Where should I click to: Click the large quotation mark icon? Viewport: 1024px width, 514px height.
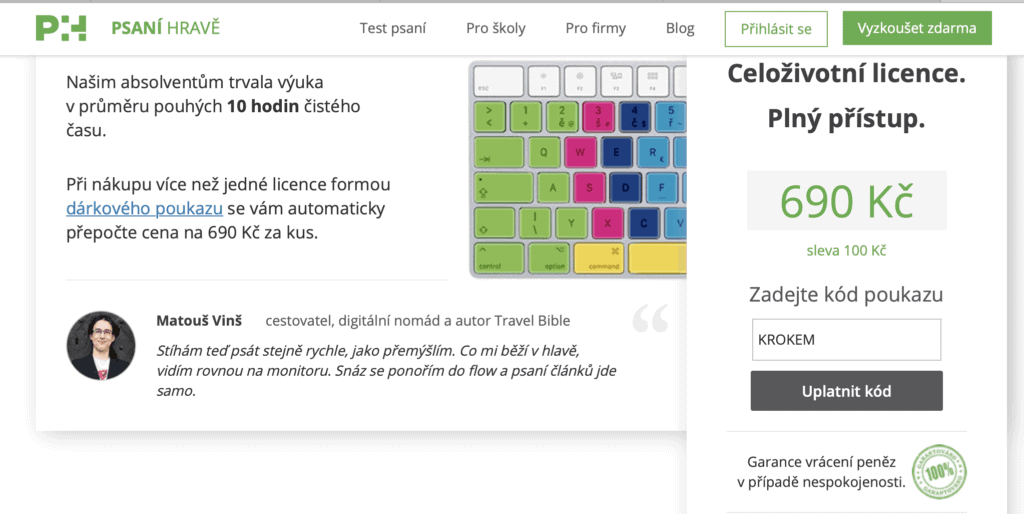650,321
